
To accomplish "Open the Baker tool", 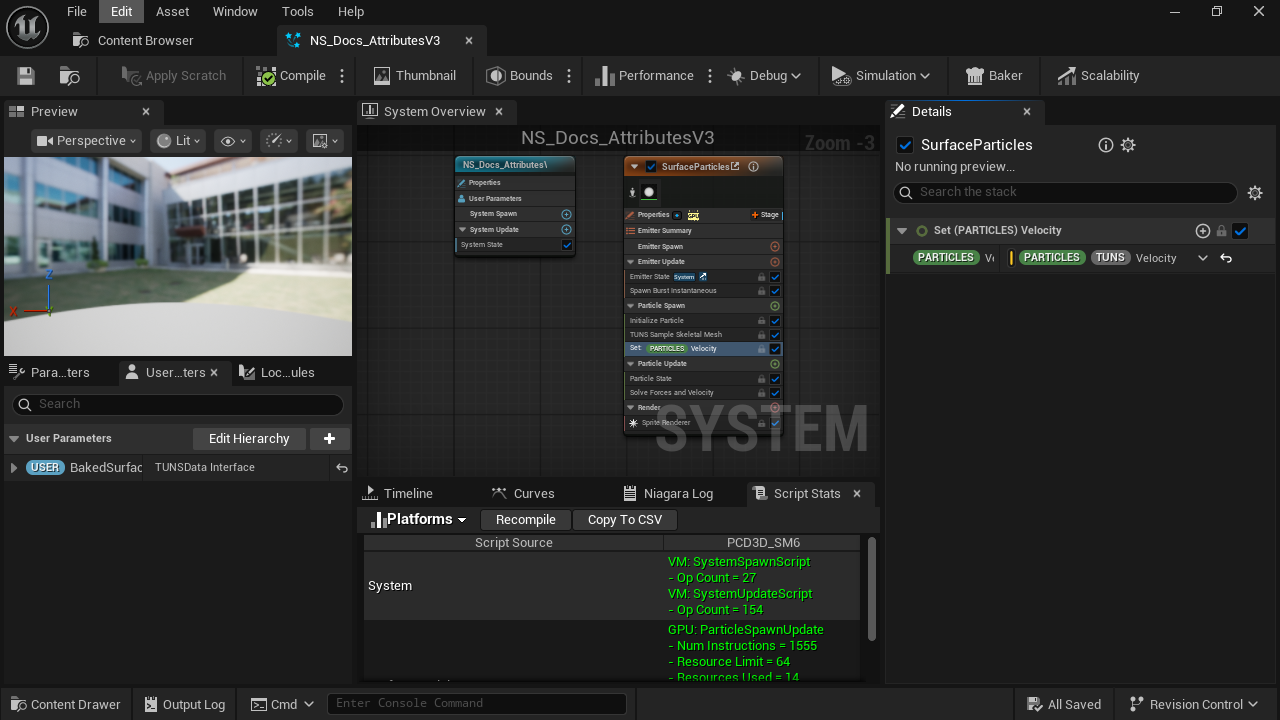I will tap(994, 76).
